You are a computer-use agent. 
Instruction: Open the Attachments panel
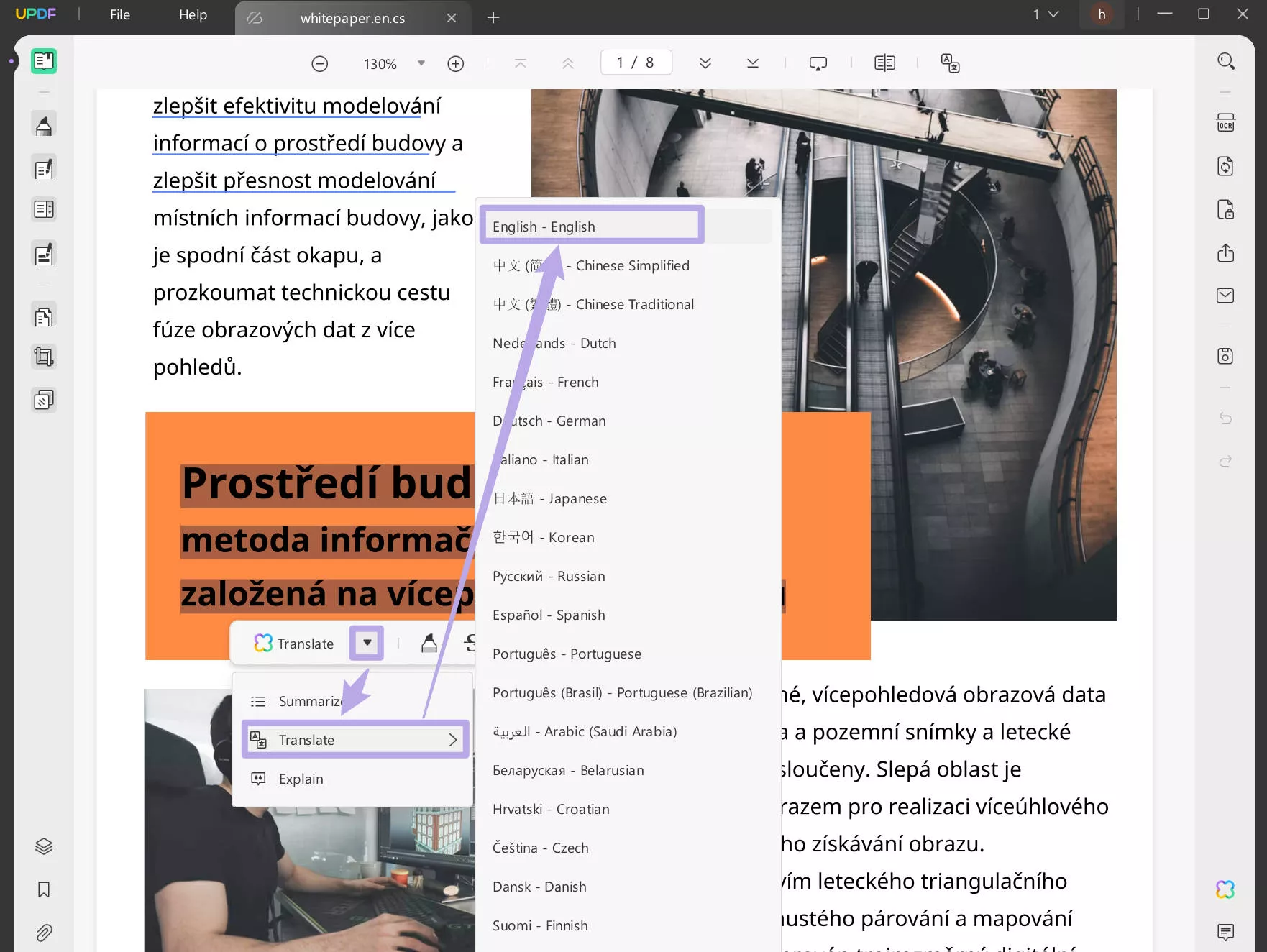point(44,933)
